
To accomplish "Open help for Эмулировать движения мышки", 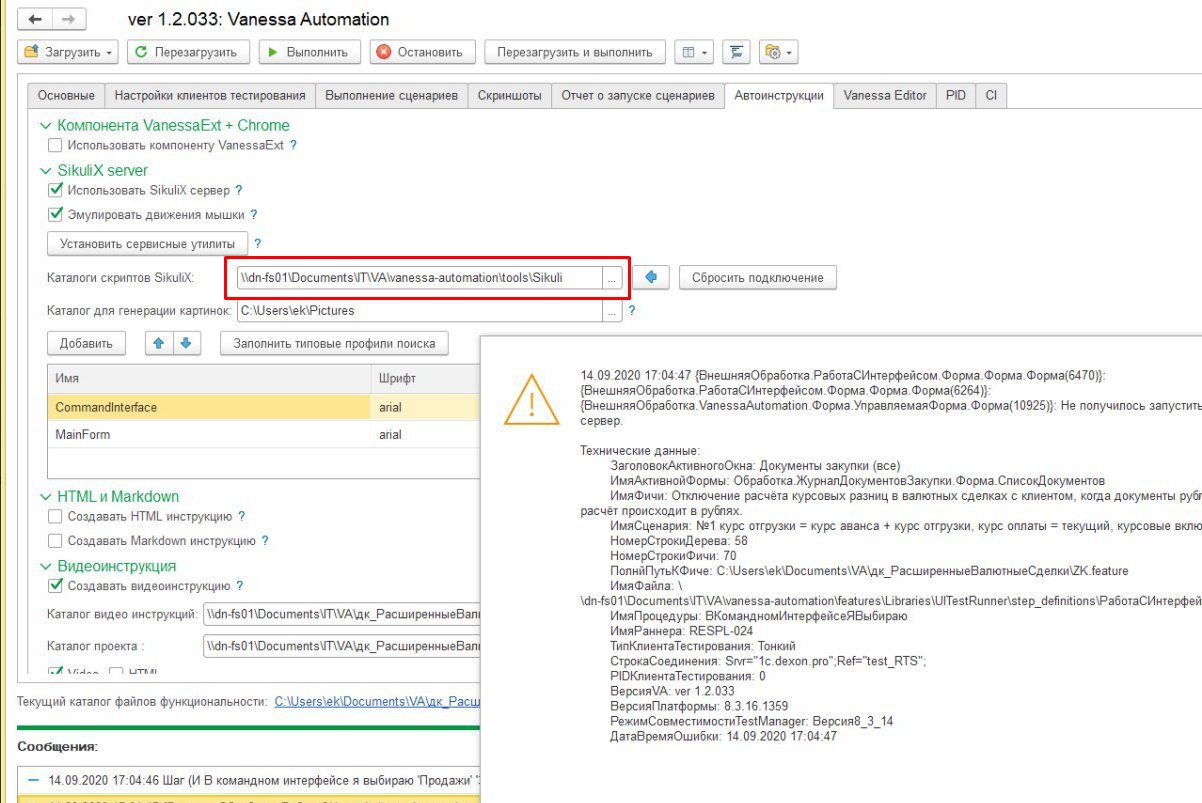I will click(x=254, y=214).
